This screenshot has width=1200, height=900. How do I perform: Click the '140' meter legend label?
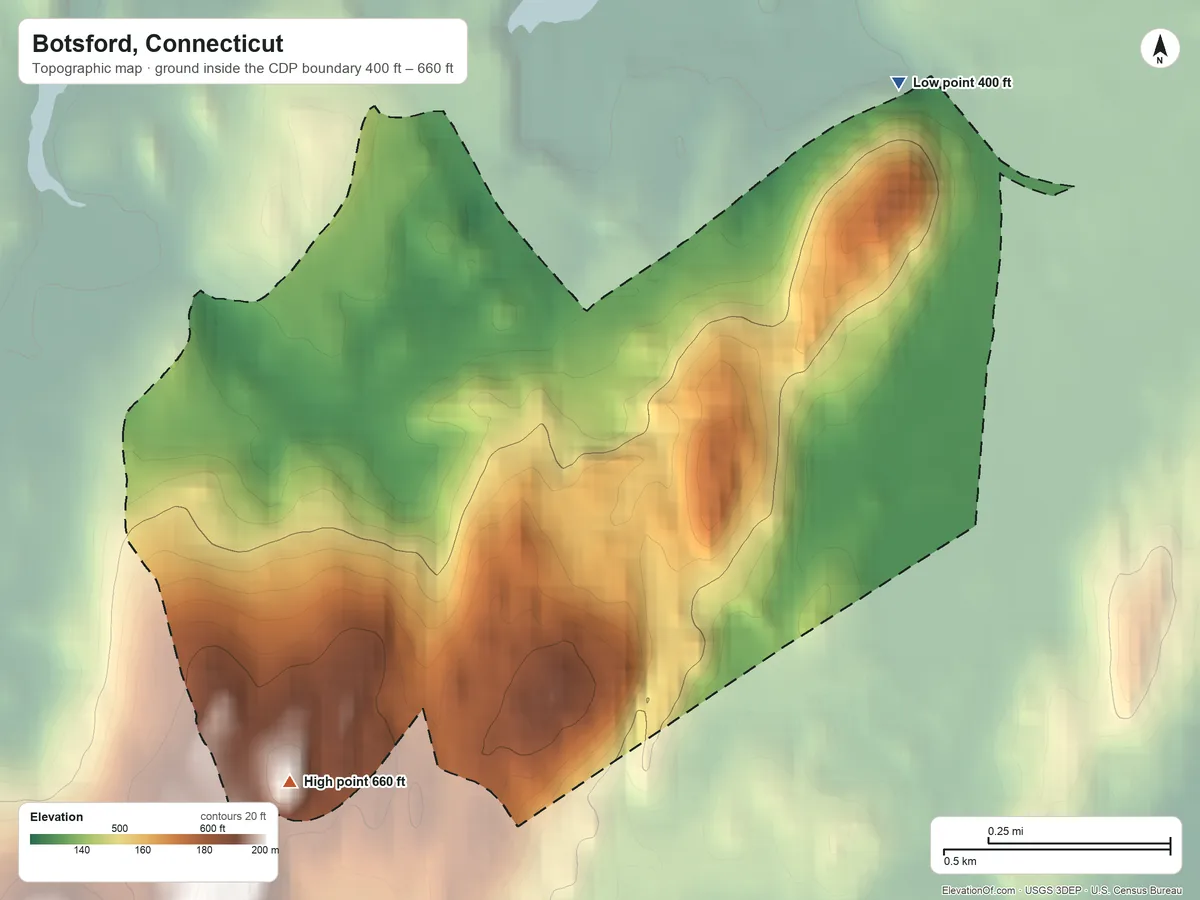pyautogui.click(x=81, y=850)
